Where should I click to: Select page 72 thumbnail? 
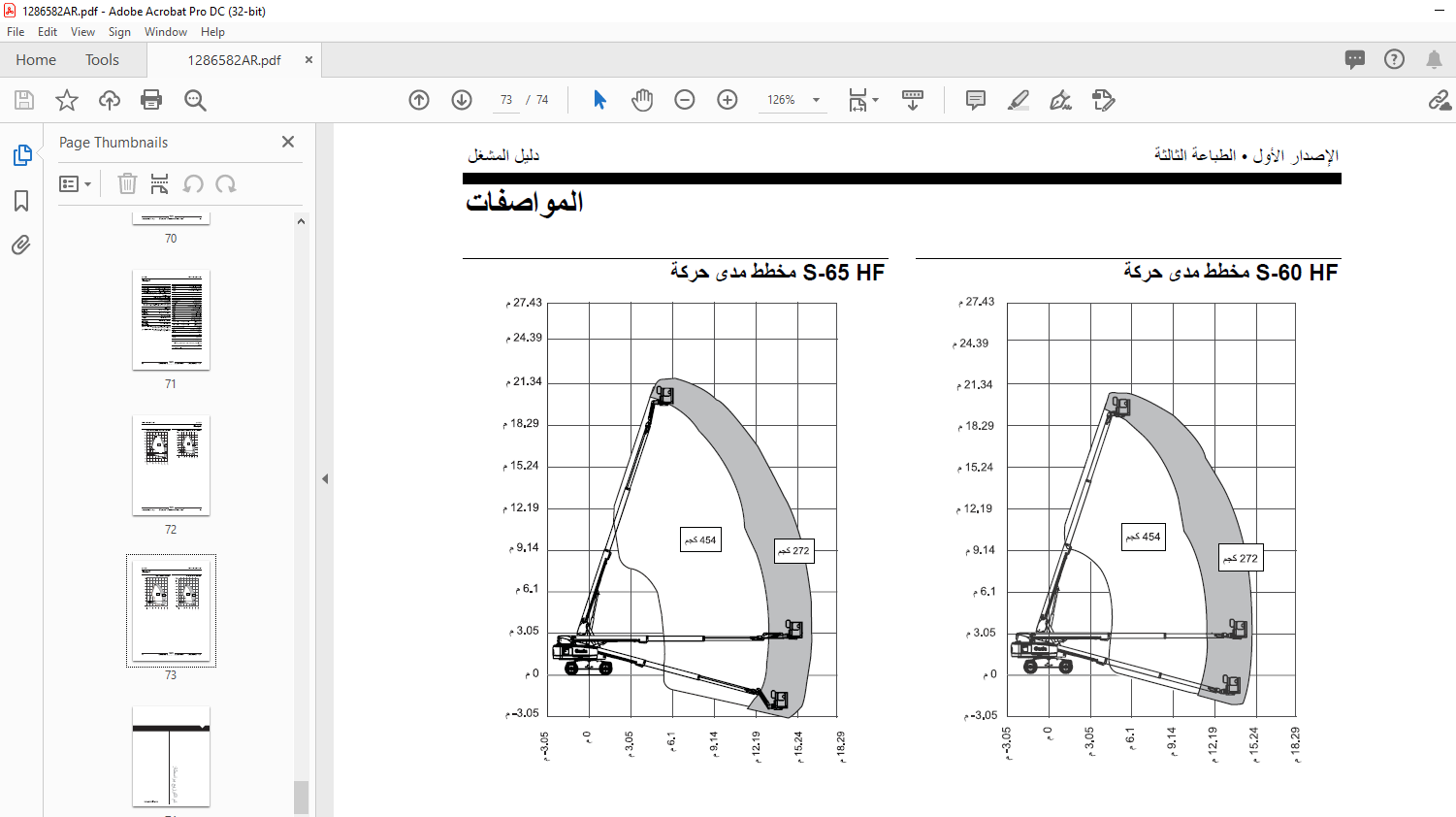pos(171,466)
